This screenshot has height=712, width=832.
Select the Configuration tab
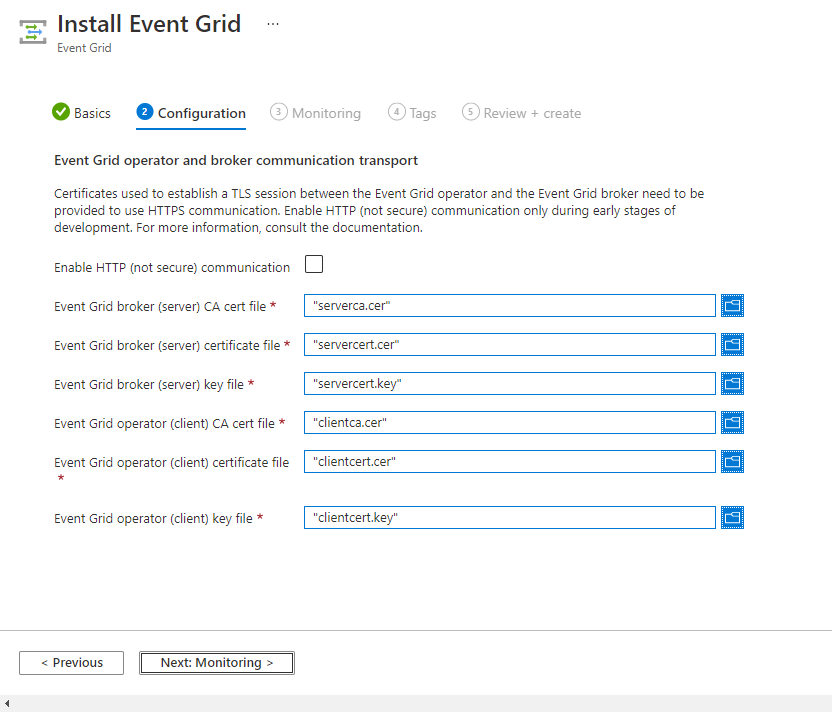click(x=190, y=113)
